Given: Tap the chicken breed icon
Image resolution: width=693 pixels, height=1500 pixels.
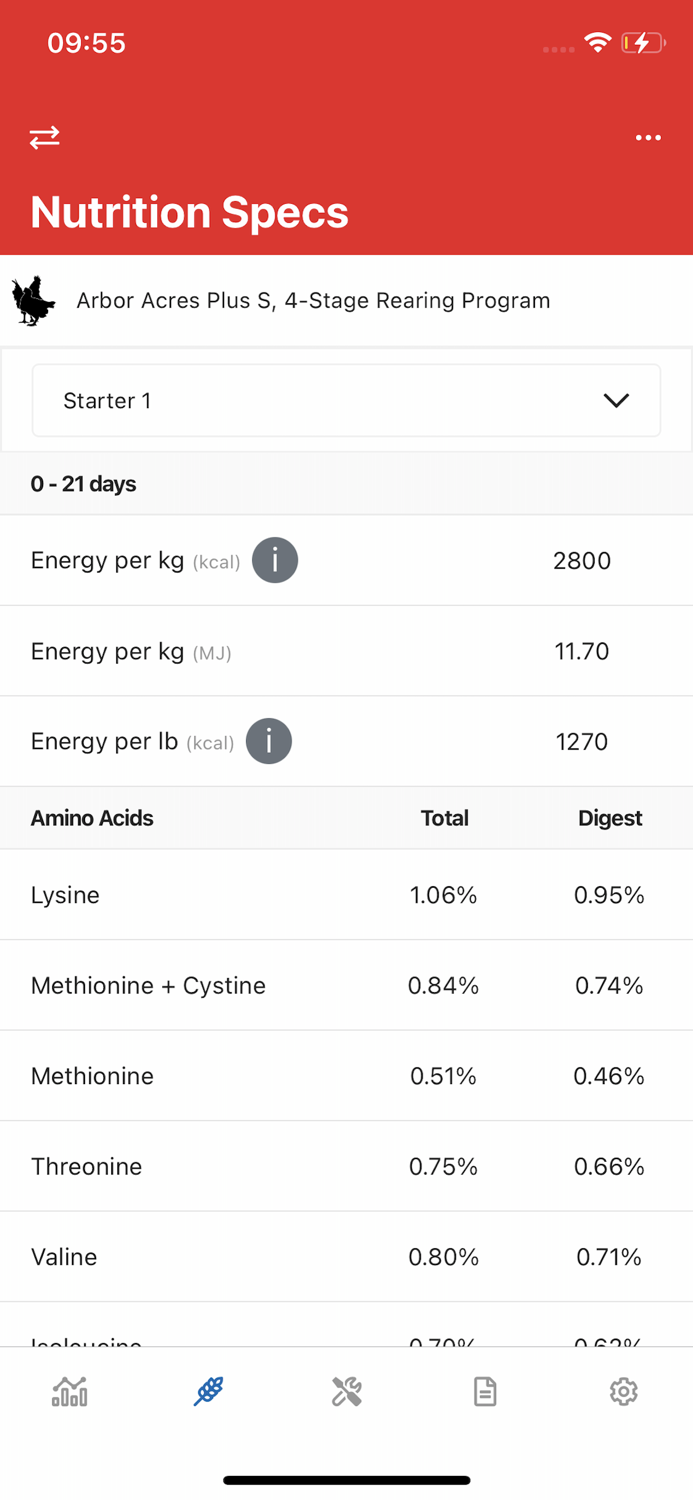Looking at the screenshot, I should click(33, 301).
